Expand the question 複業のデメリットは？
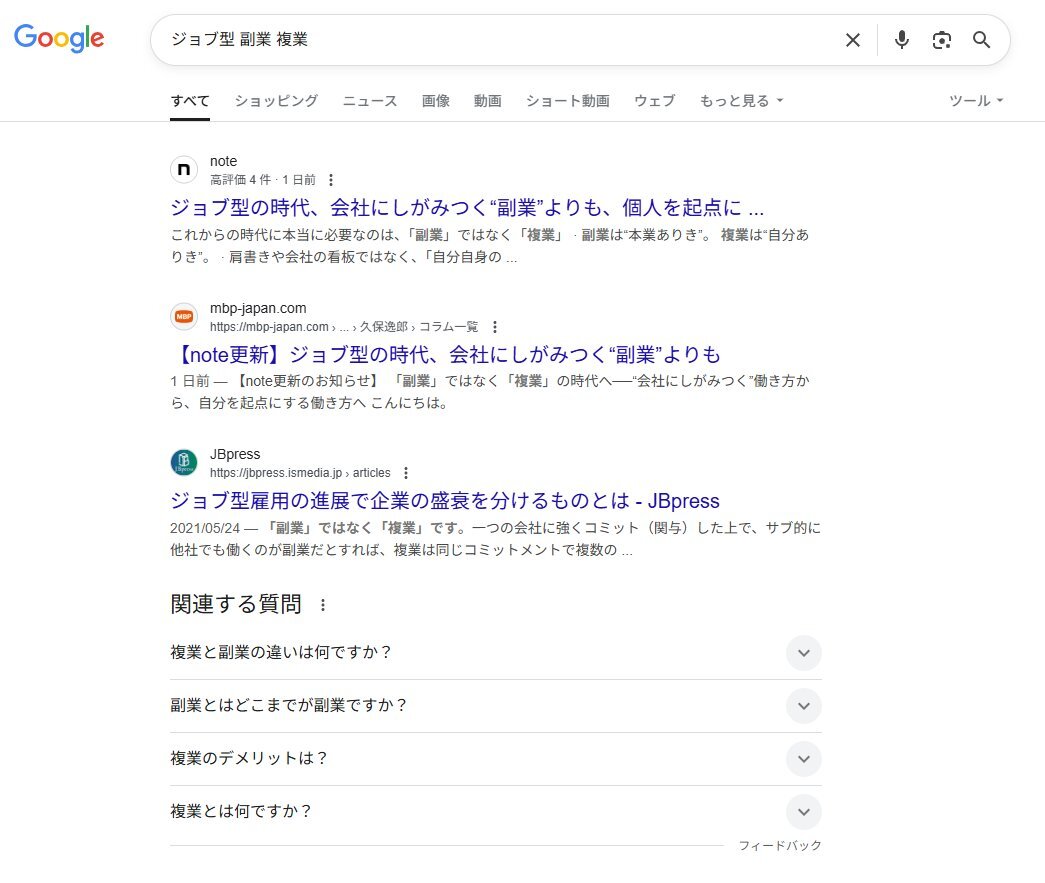The image size is (1045, 883). (x=496, y=758)
